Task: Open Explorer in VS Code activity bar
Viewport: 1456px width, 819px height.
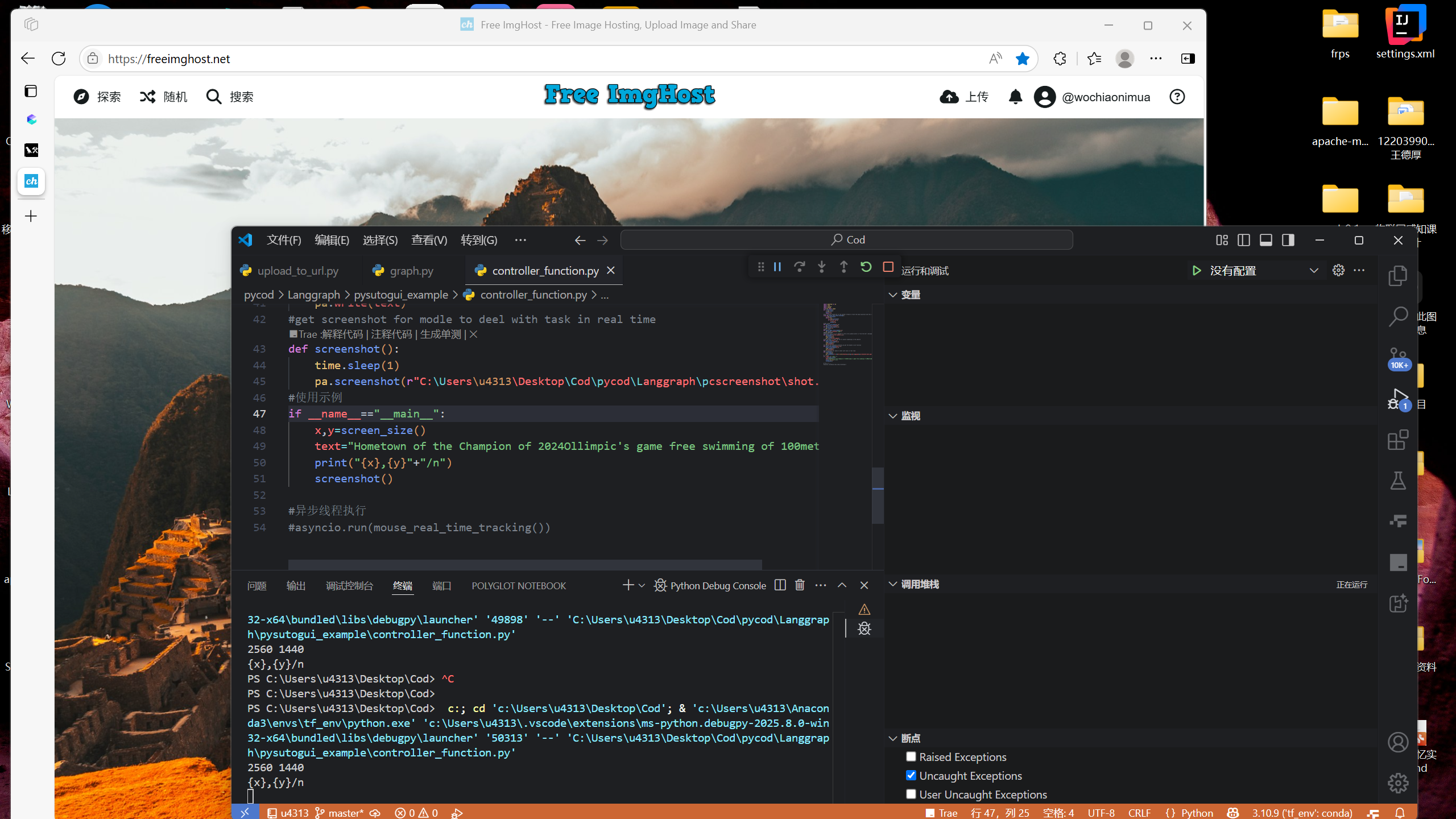Action: [x=1397, y=276]
